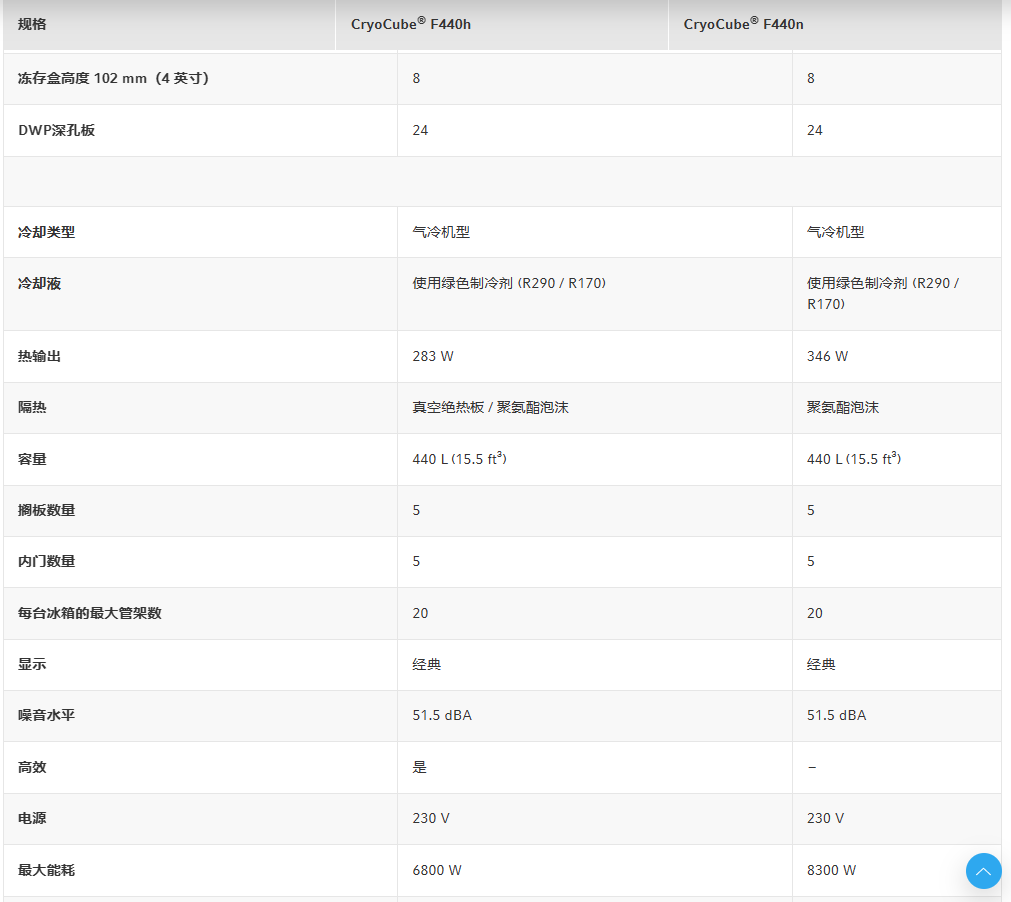Click the 隔热 row label
This screenshot has width=1011, height=902.
[x=32, y=407]
